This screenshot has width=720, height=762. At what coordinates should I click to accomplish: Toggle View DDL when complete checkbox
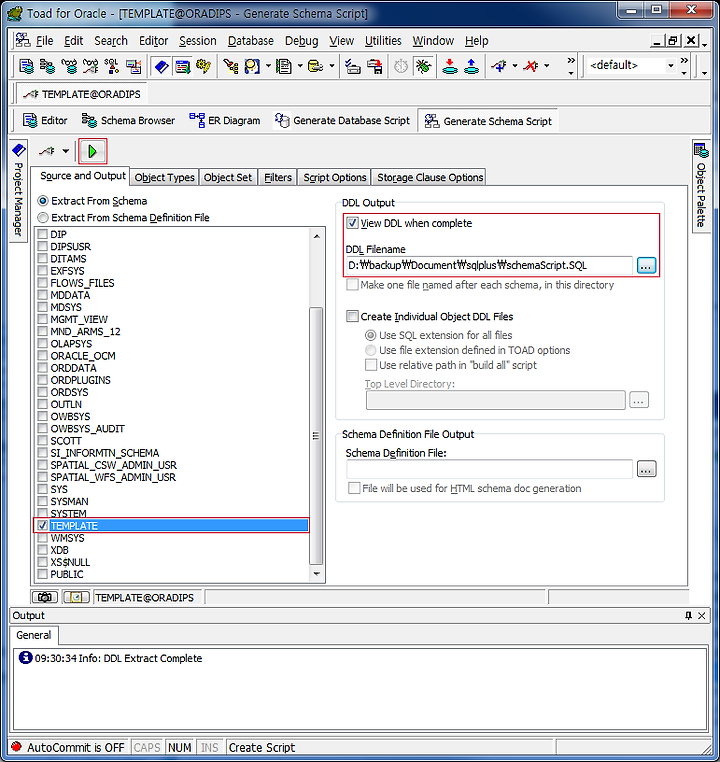pos(352,223)
